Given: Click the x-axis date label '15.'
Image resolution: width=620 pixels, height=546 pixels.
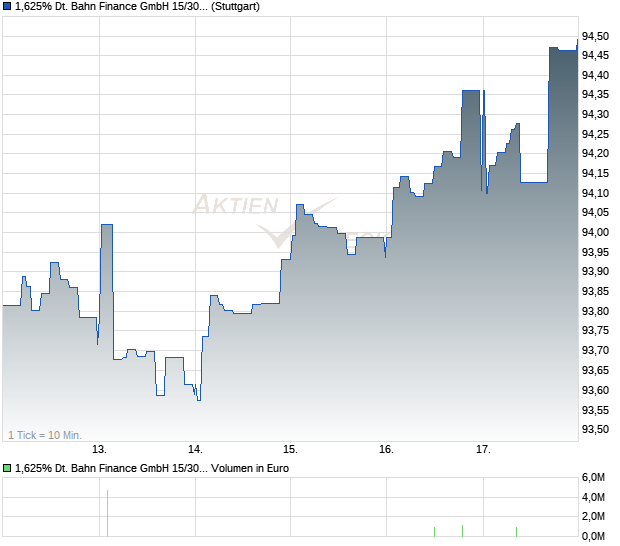Looking at the screenshot, I should point(291,450).
